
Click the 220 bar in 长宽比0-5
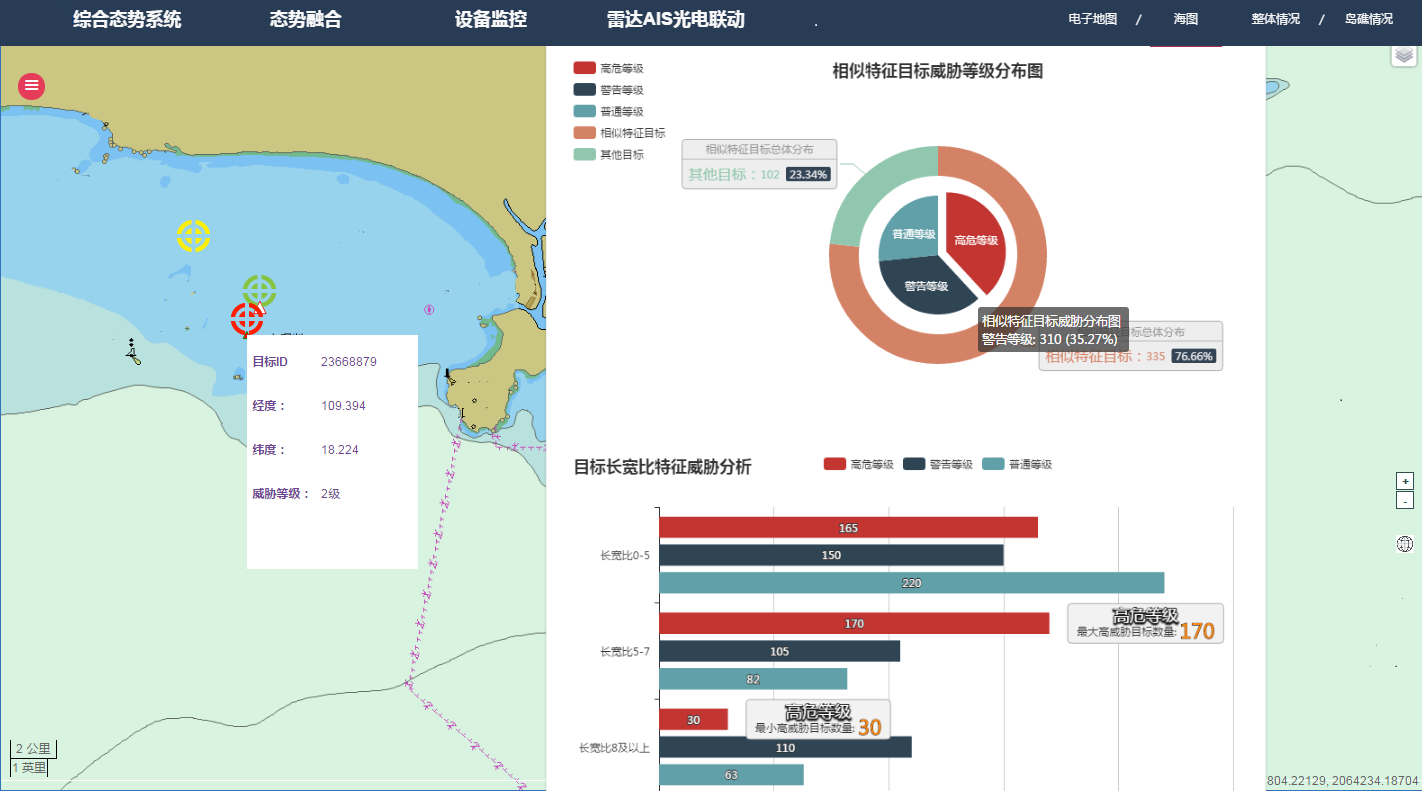tap(911, 583)
